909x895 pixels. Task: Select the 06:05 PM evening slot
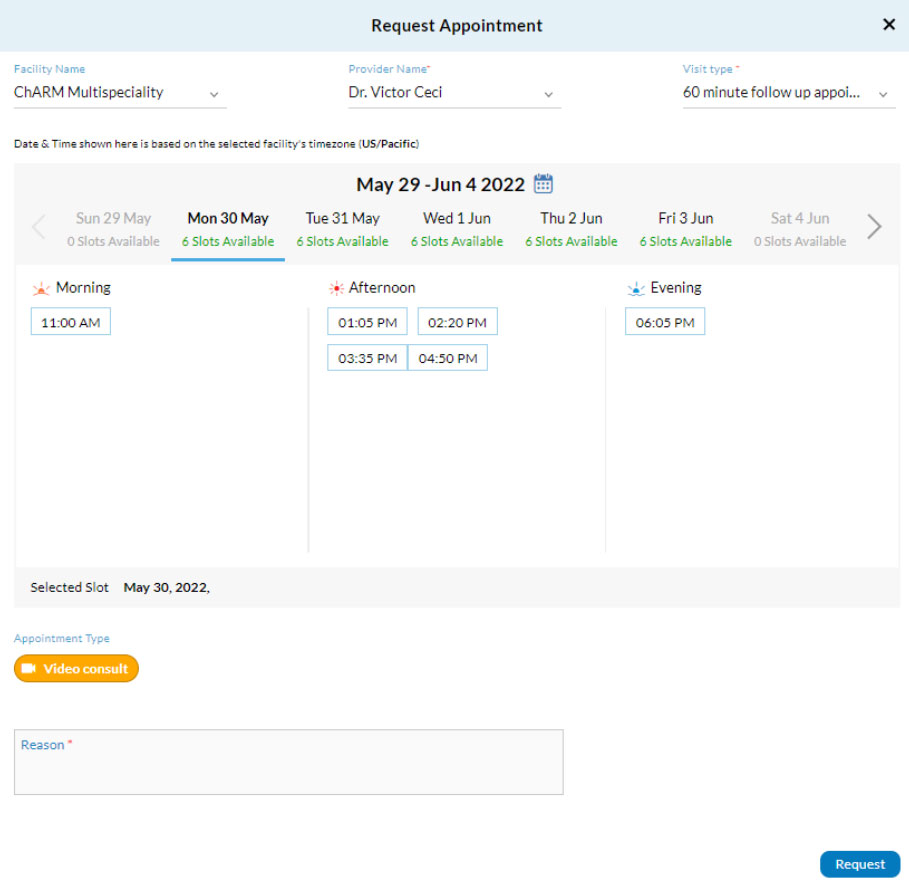[665, 322]
